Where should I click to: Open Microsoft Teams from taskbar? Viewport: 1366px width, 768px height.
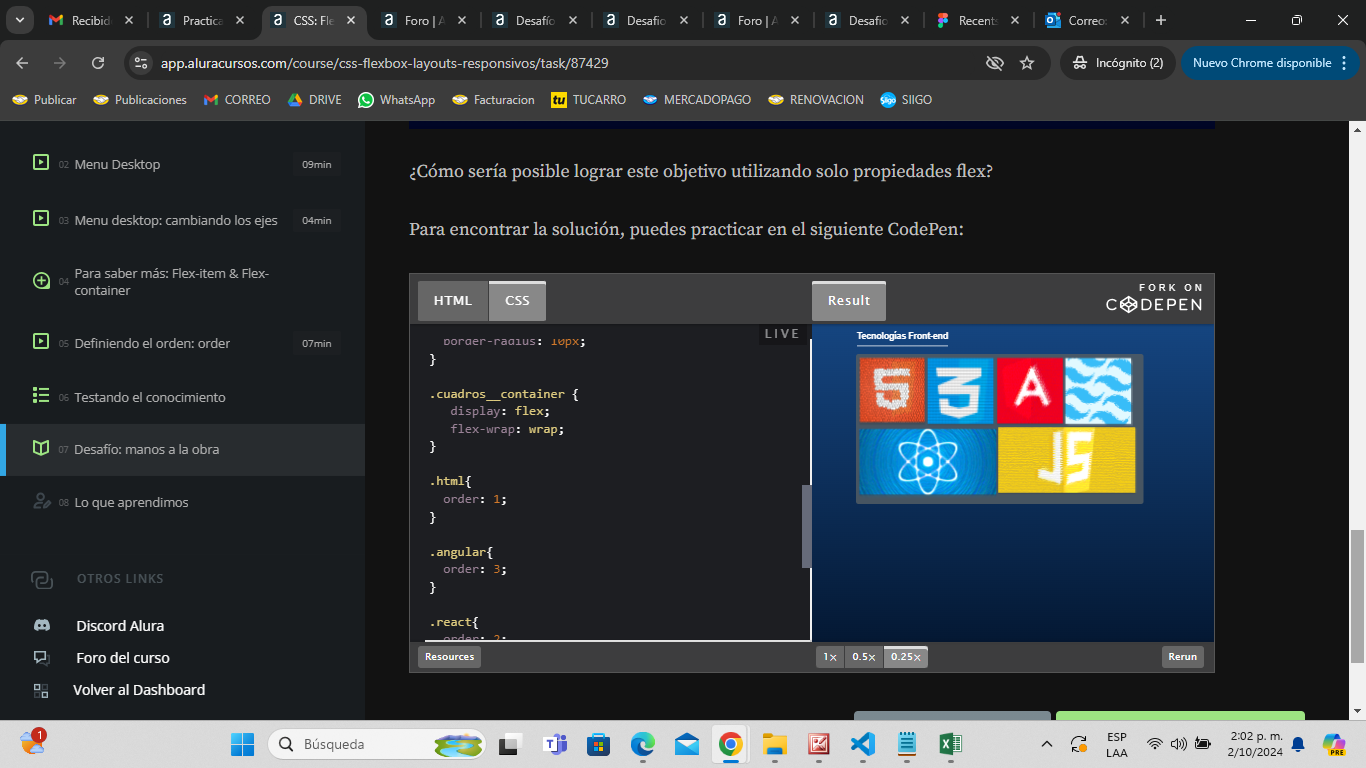[x=555, y=744]
